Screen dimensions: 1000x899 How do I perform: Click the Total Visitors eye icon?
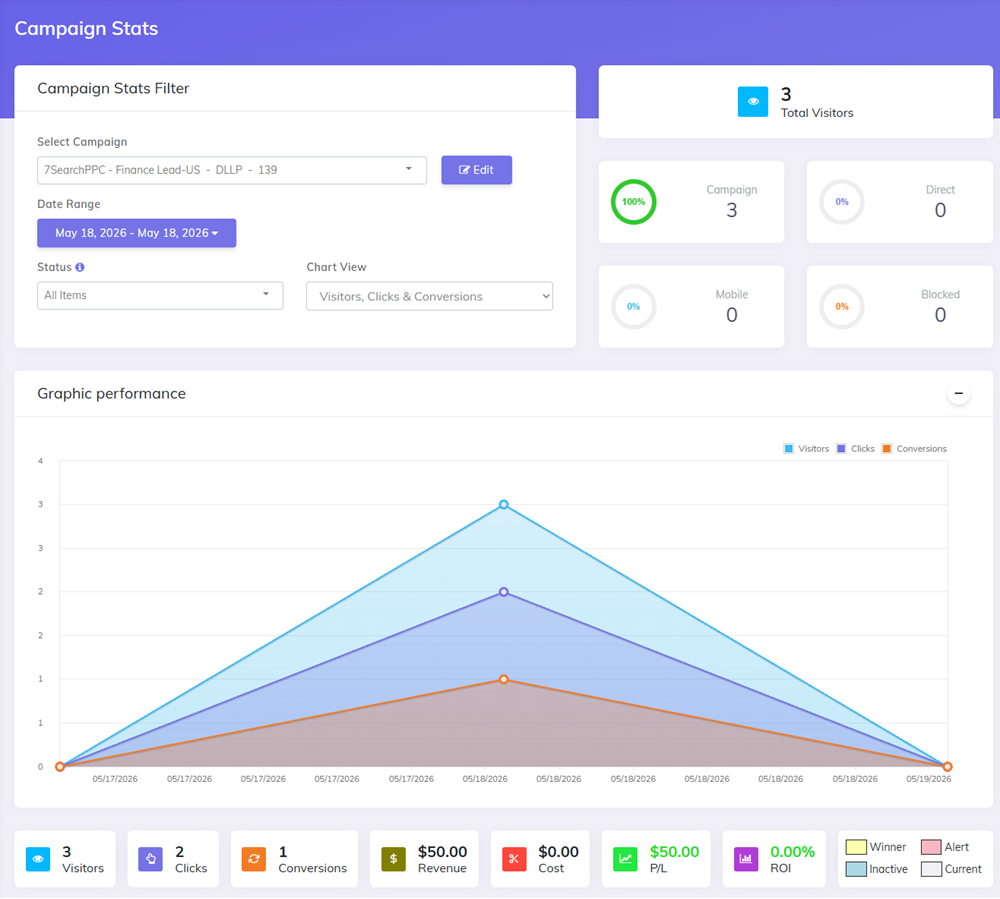(753, 101)
